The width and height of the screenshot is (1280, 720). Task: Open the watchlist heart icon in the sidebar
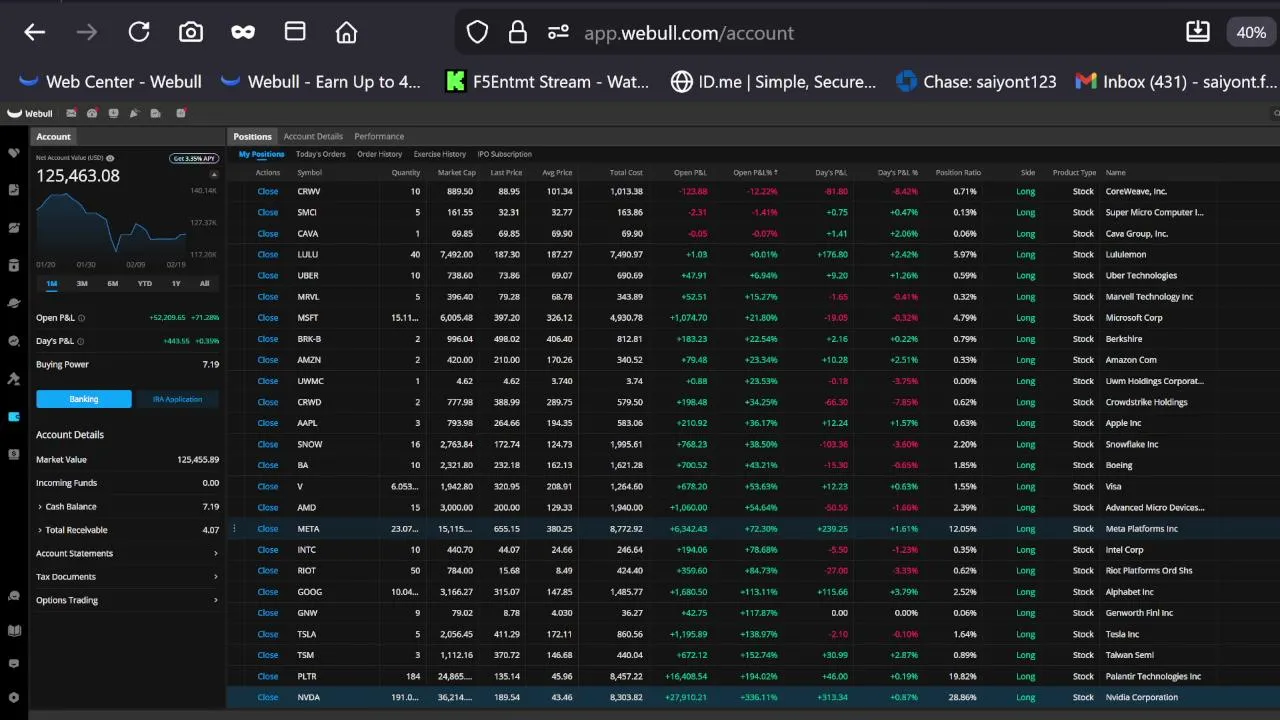click(x=14, y=153)
